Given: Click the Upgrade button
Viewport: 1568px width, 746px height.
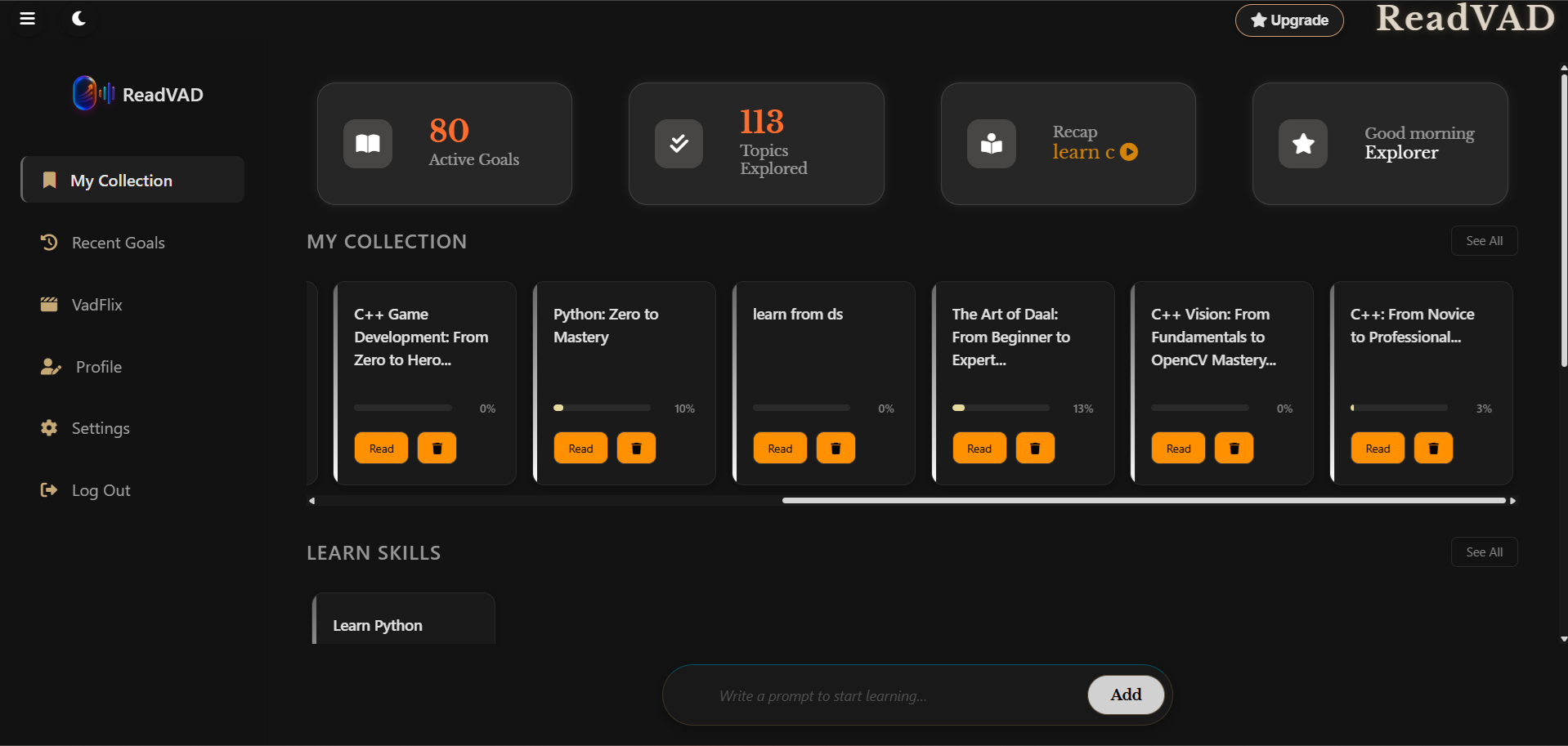Looking at the screenshot, I should (x=1289, y=20).
